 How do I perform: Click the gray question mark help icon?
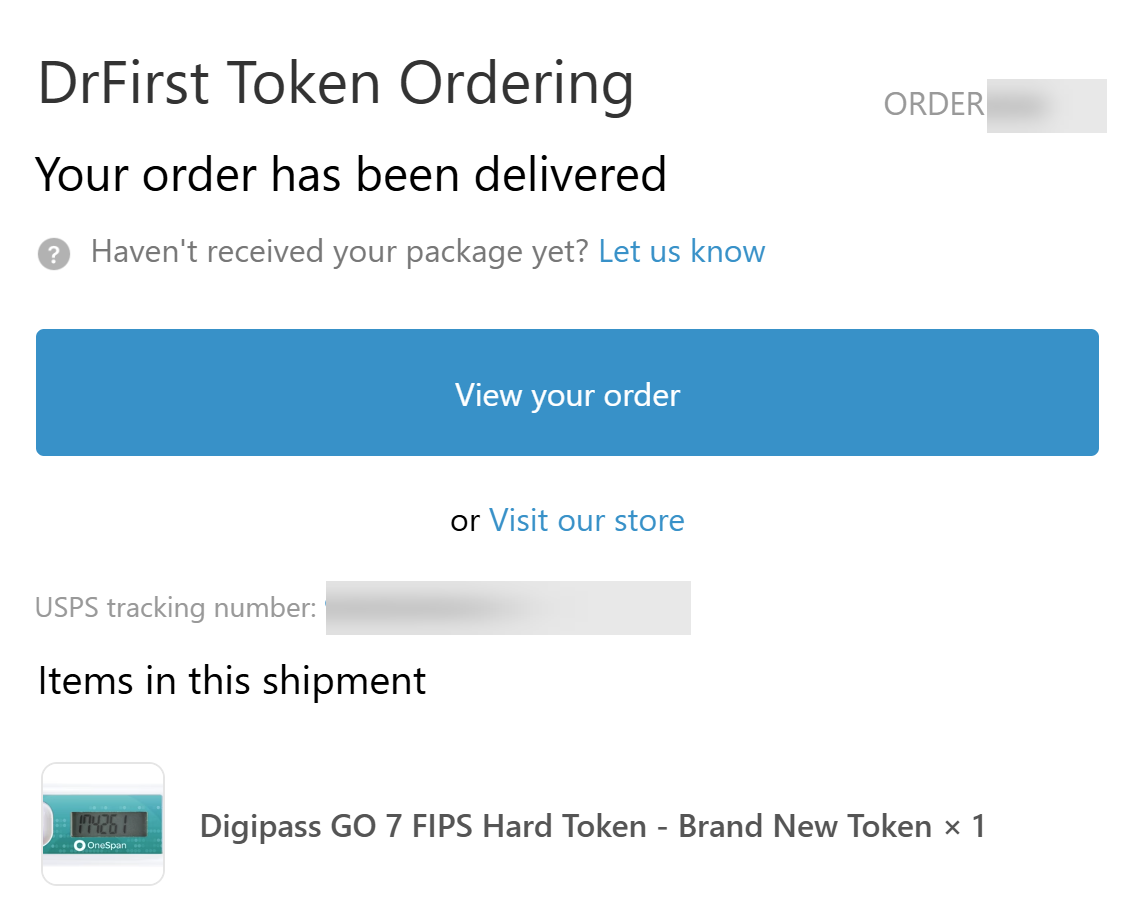[54, 254]
